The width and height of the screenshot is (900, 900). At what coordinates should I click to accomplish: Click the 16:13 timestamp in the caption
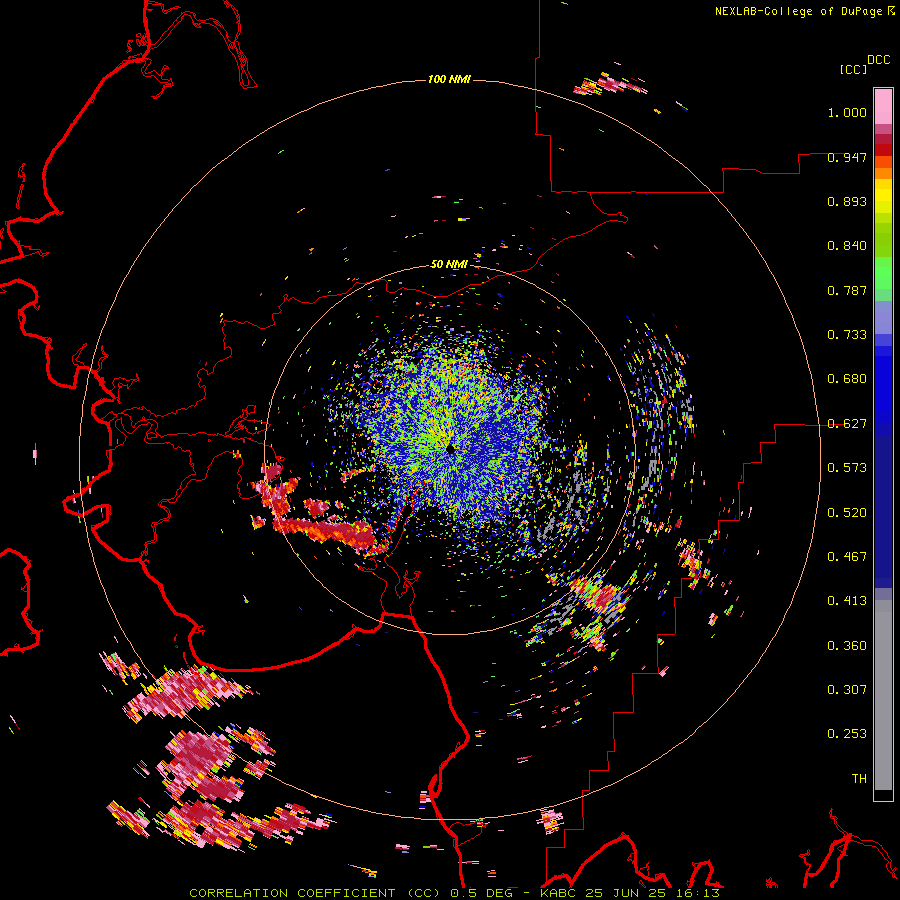(x=699, y=893)
